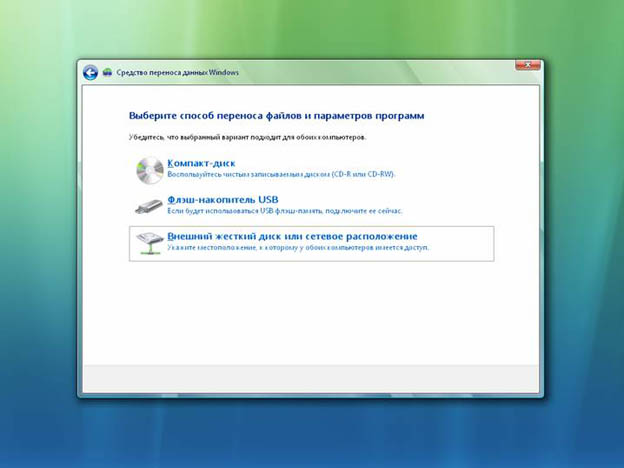Image resolution: width=624 pixels, height=468 pixels.
Task: Click the USB flash drive icon
Action: pos(149,207)
